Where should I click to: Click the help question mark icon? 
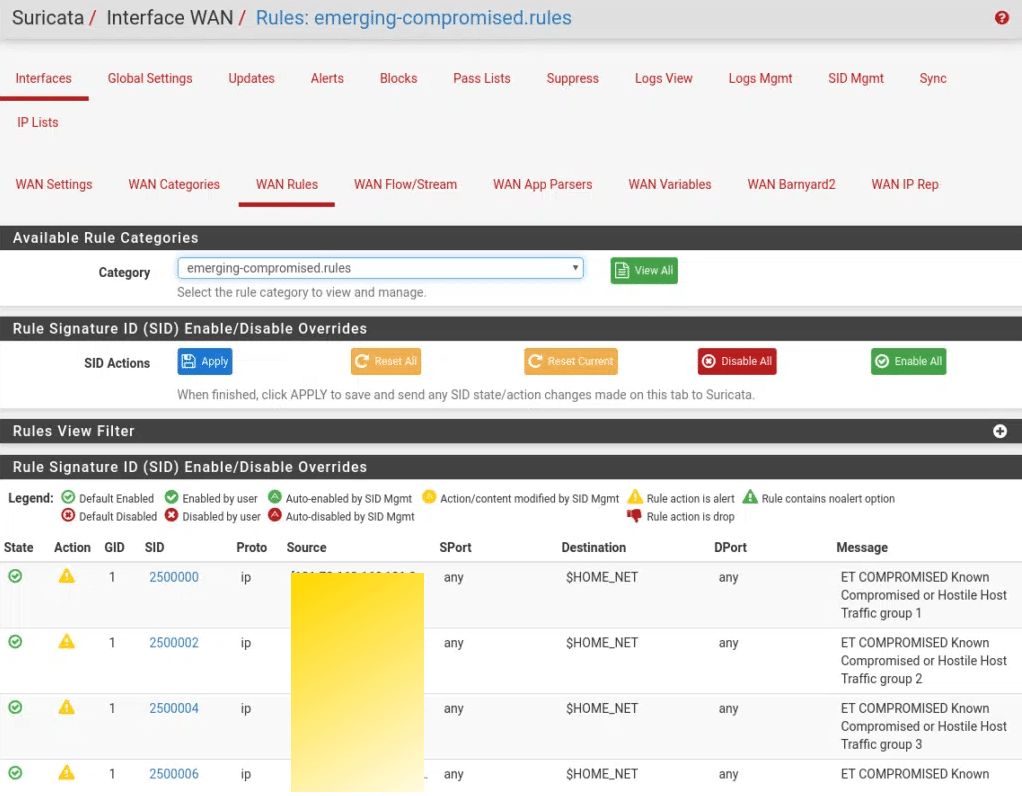[1002, 18]
